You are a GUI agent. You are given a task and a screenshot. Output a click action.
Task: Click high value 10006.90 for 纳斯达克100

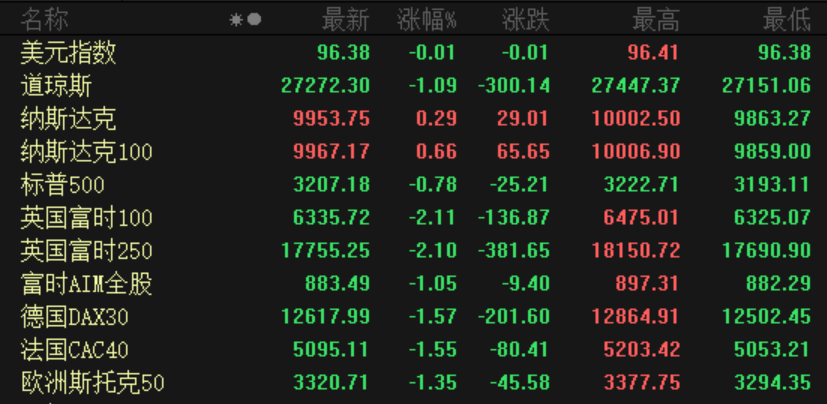tap(636, 152)
